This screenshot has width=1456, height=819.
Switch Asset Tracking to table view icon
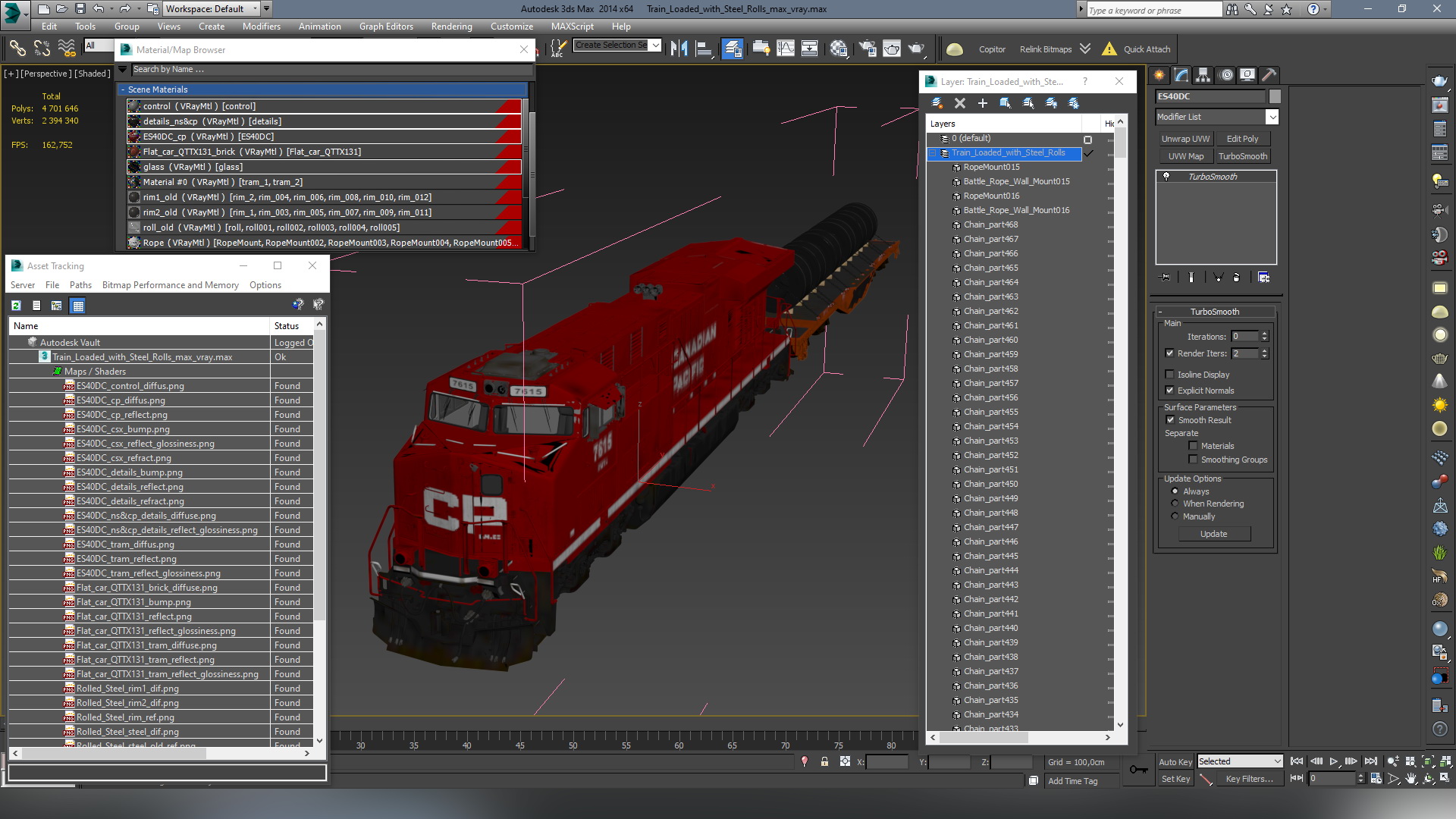click(77, 306)
